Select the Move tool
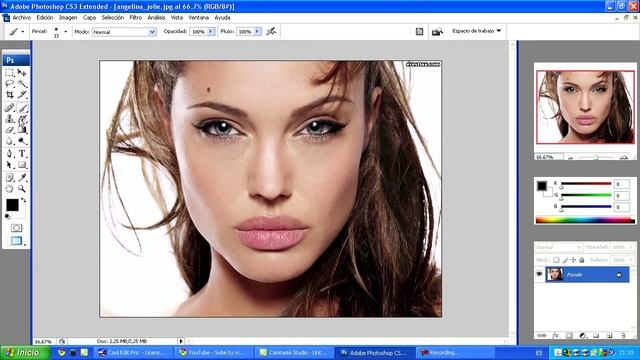 22,73
